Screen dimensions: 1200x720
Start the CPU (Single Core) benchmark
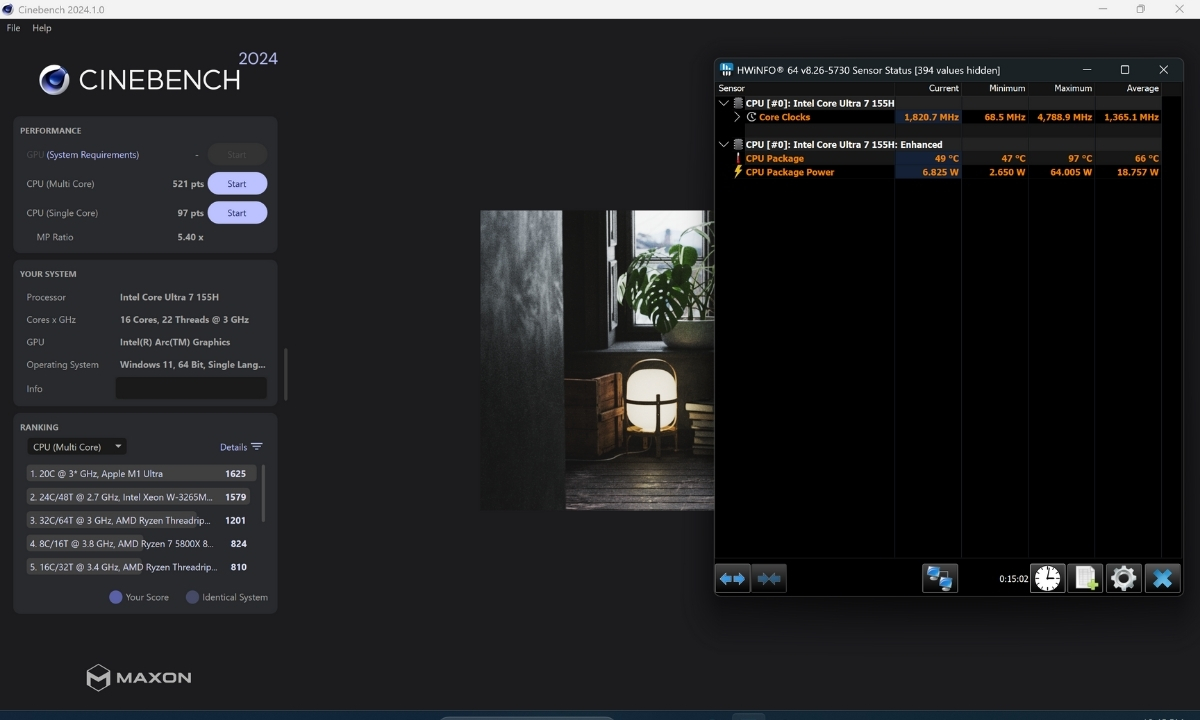tap(237, 213)
